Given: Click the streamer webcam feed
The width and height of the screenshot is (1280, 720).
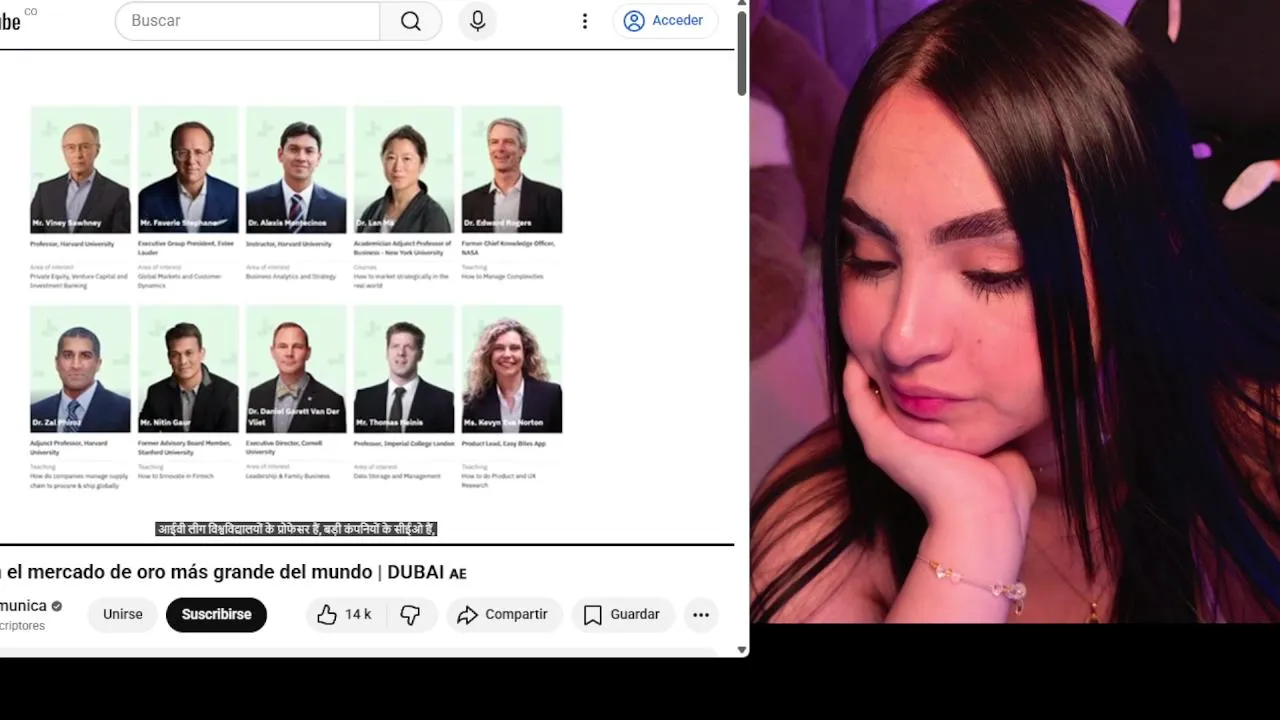Looking at the screenshot, I should pyautogui.click(x=1015, y=311).
